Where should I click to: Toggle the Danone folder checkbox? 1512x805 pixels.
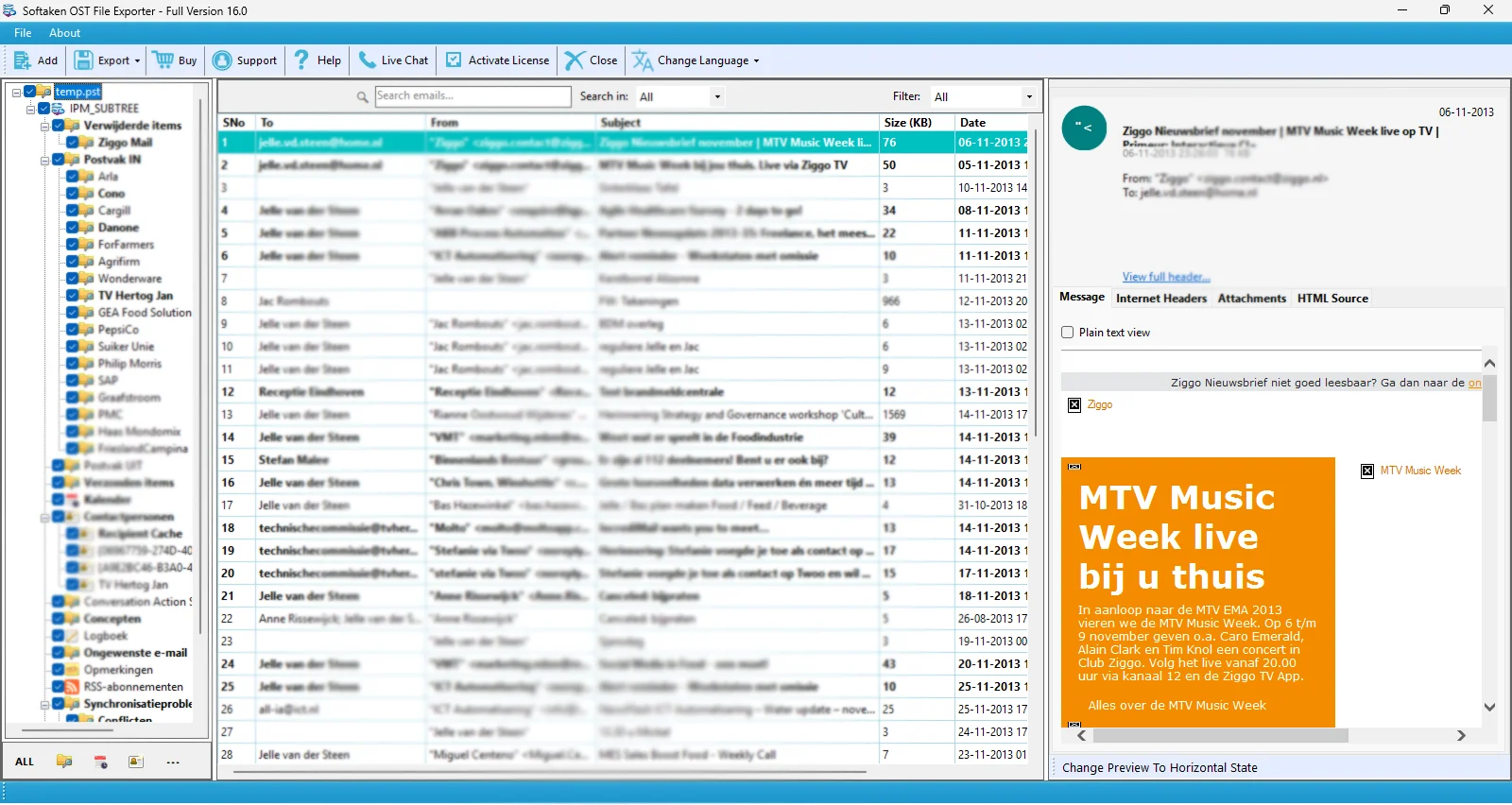pyautogui.click(x=72, y=228)
